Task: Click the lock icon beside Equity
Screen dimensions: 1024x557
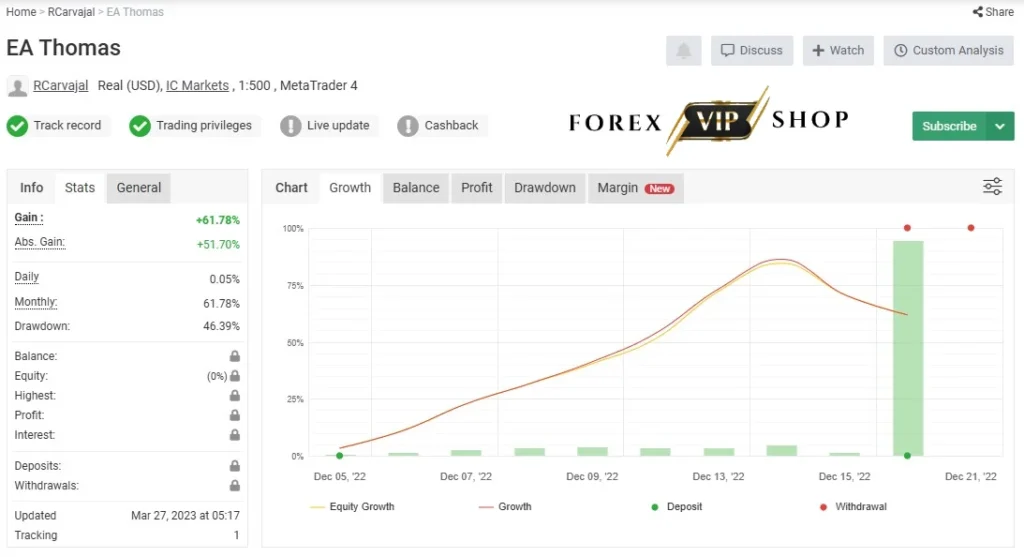Action: pyautogui.click(x=234, y=375)
